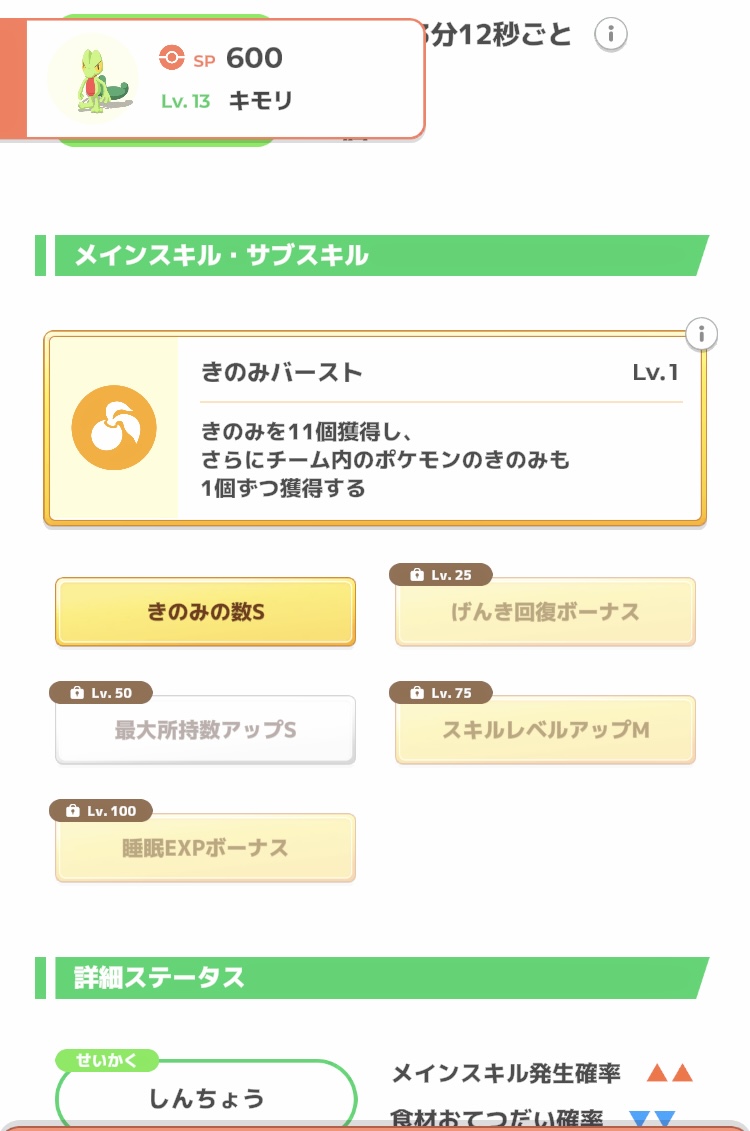Open the main skill info icon
The image size is (750, 1131).
coord(701,334)
